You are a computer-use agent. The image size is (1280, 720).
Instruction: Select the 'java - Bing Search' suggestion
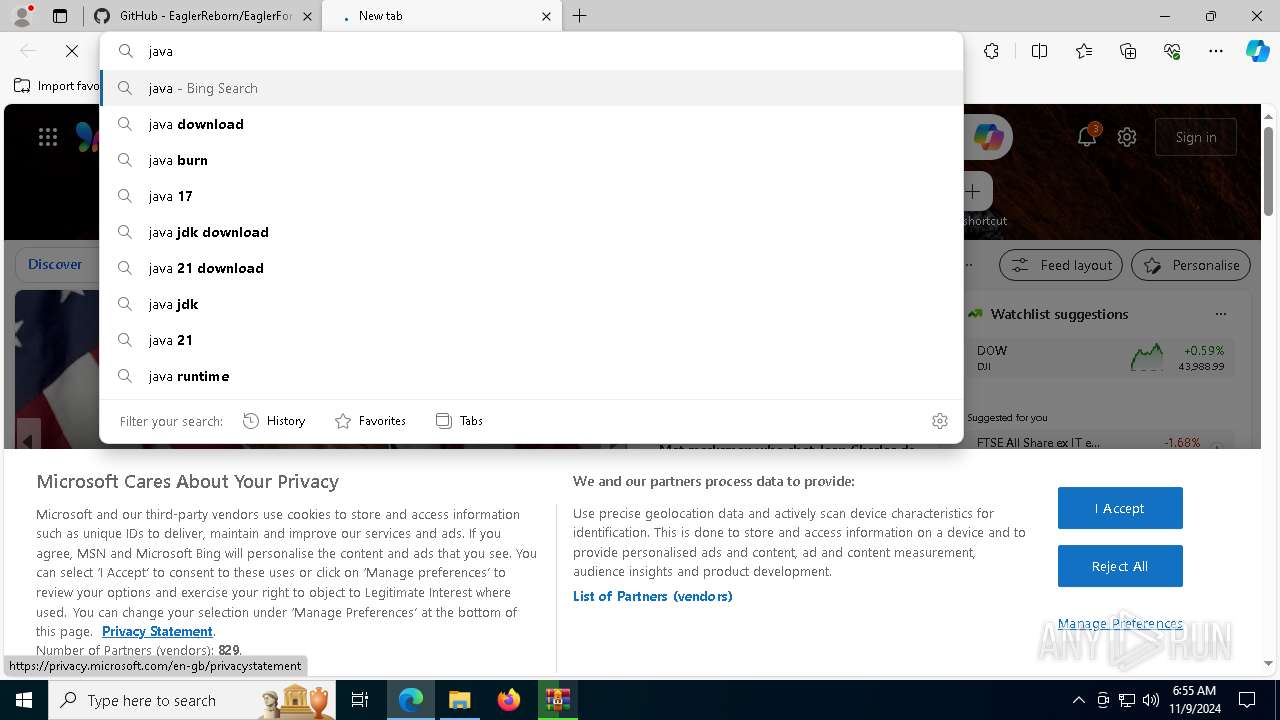click(531, 88)
